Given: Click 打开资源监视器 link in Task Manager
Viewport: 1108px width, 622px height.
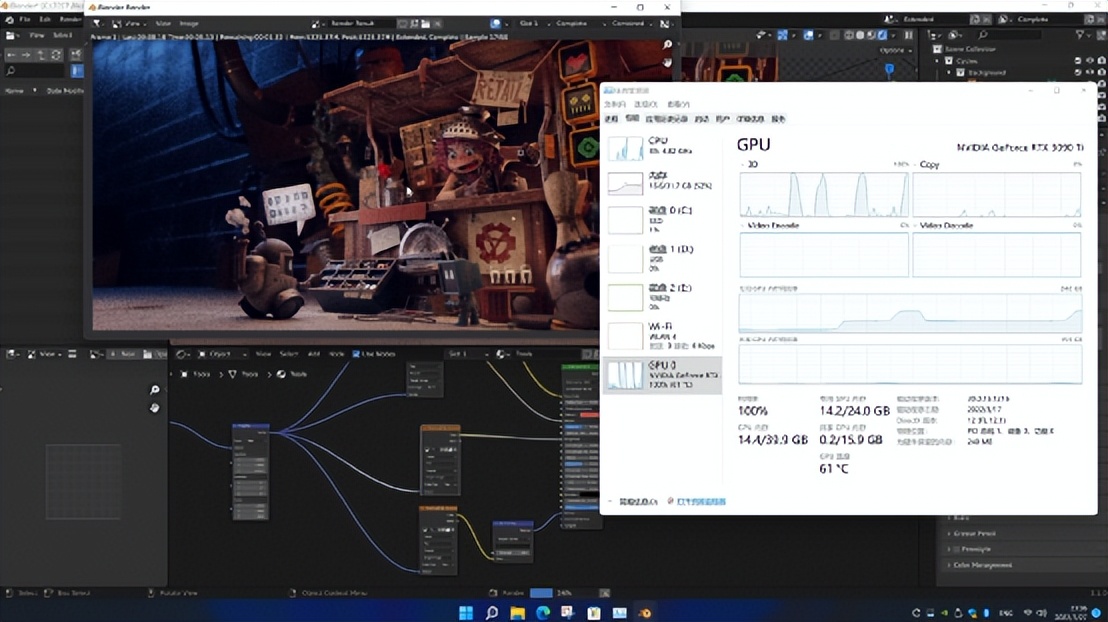Looking at the screenshot, I should point(701,502).
